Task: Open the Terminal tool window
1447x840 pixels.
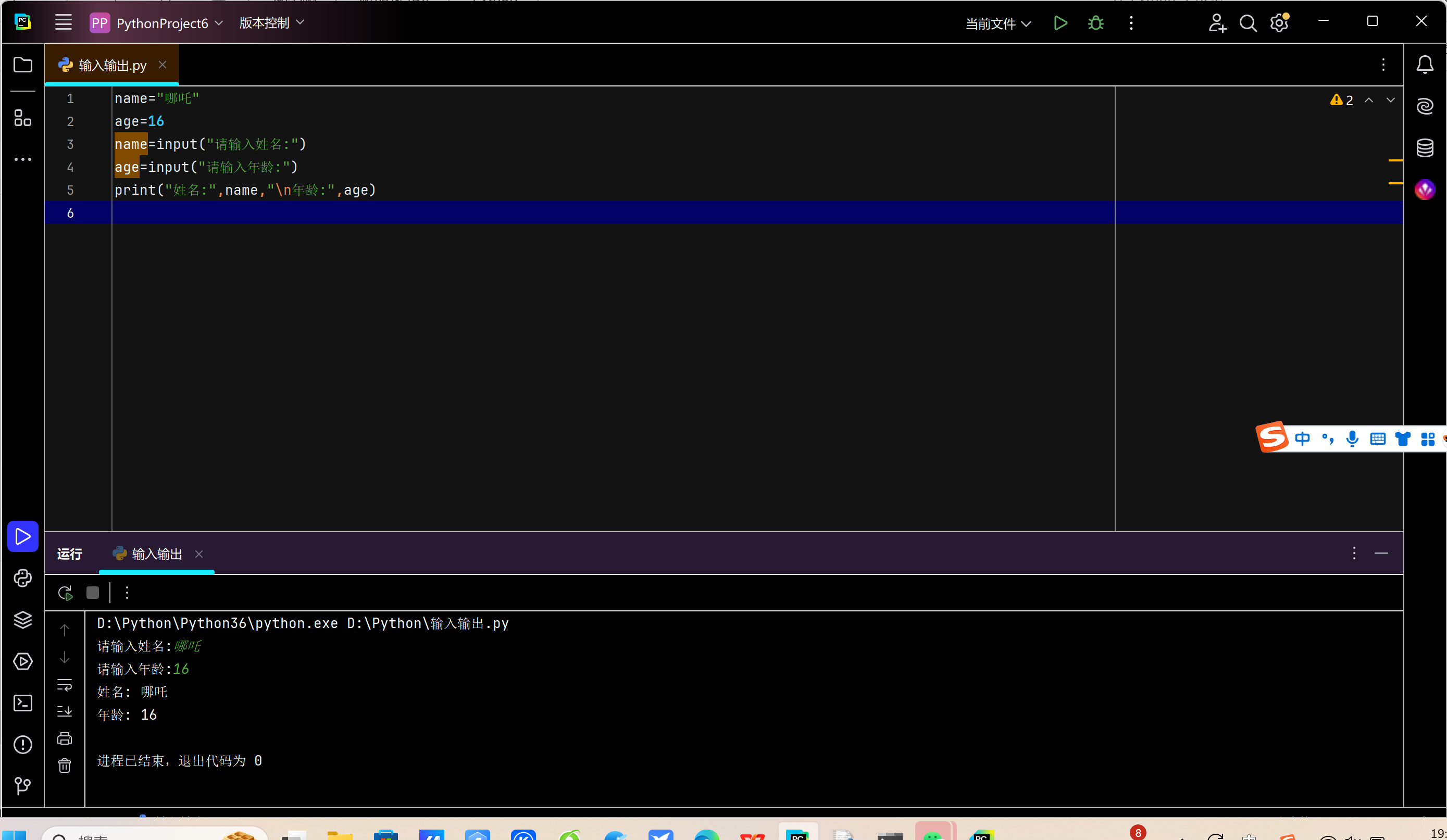Action: [22, 704]
